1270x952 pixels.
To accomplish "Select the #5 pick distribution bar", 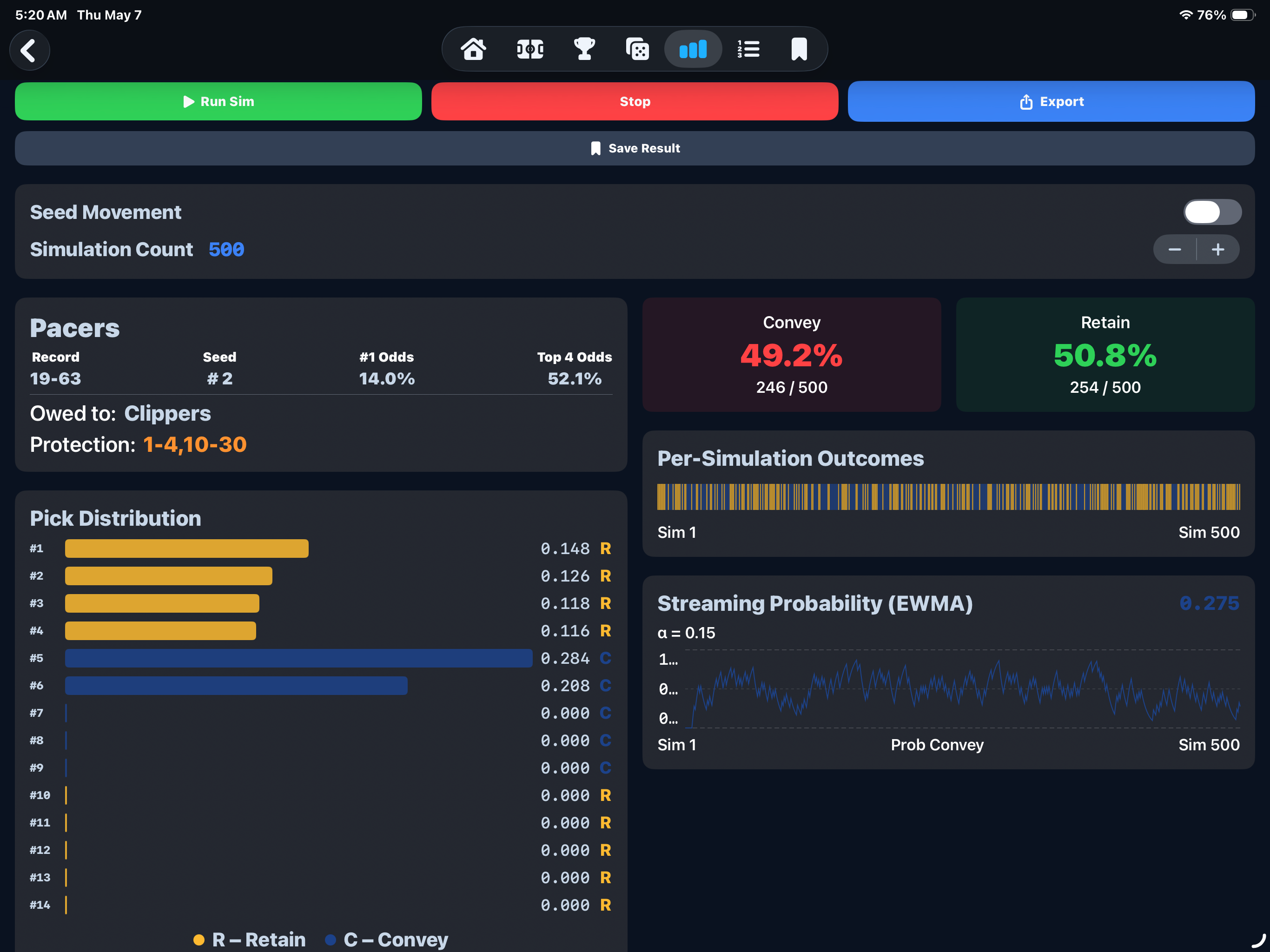I will [x=298, y=659].
